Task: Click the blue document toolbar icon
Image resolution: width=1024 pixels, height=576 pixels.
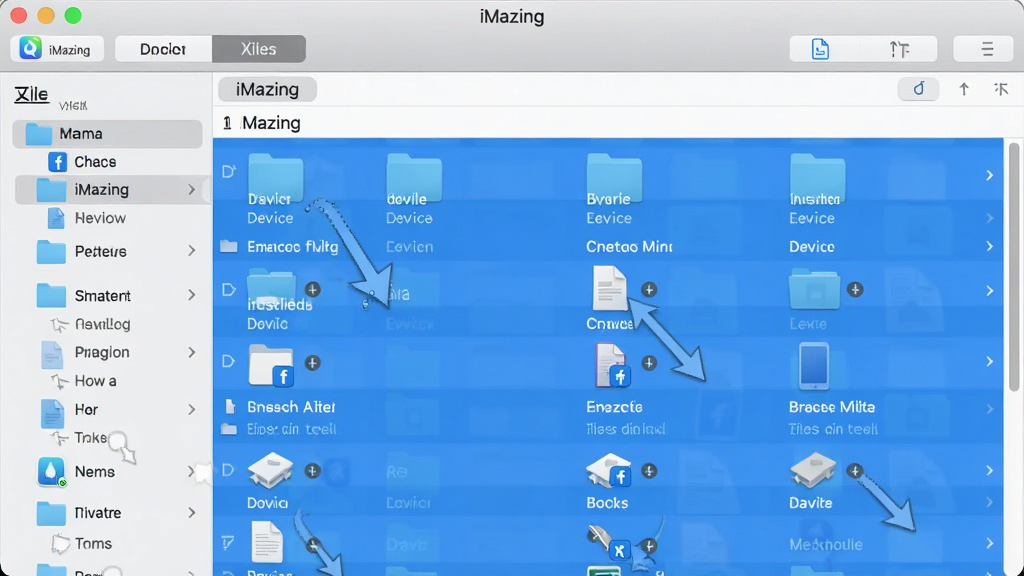Action: tap(820, 49)
